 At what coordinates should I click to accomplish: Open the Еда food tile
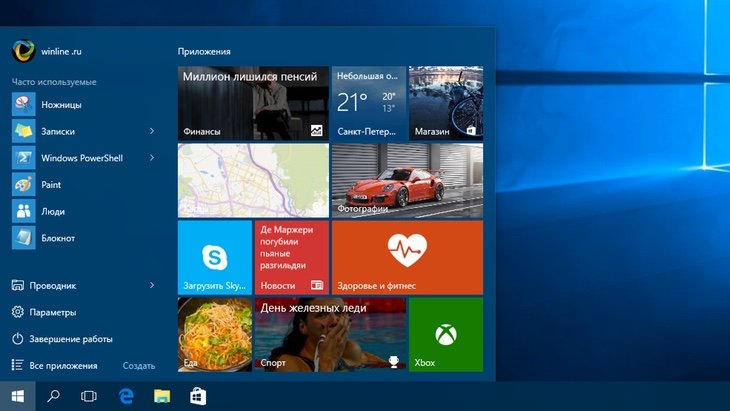(x=215, y=335)
